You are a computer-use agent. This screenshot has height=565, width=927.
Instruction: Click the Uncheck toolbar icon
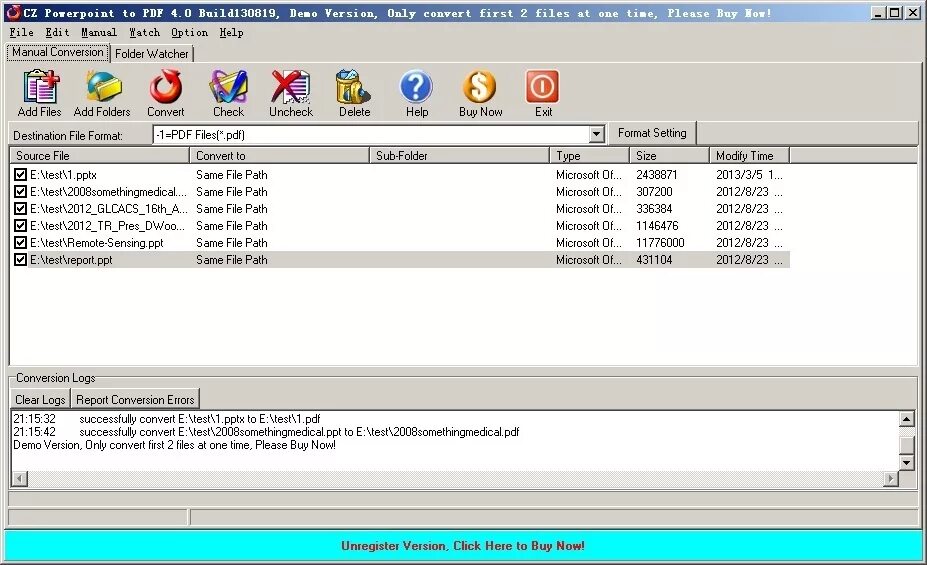click(290, 87)
